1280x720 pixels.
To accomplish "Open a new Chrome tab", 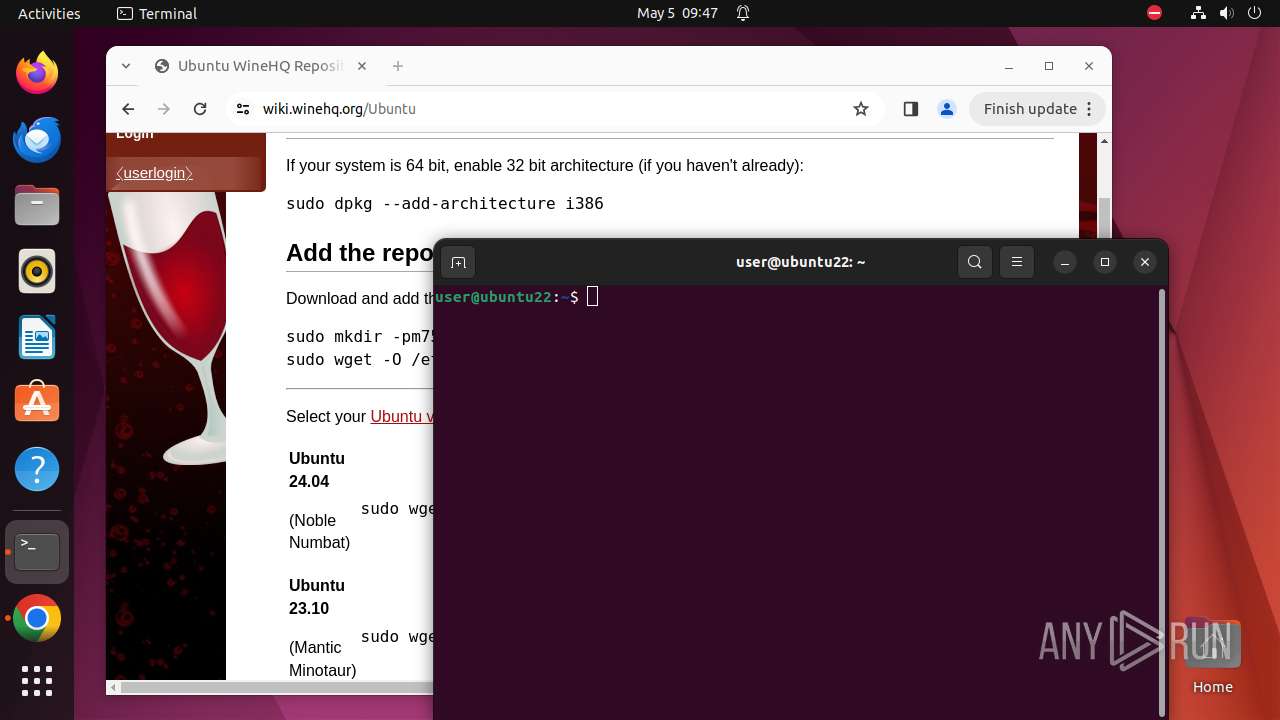I will [398, 66].
